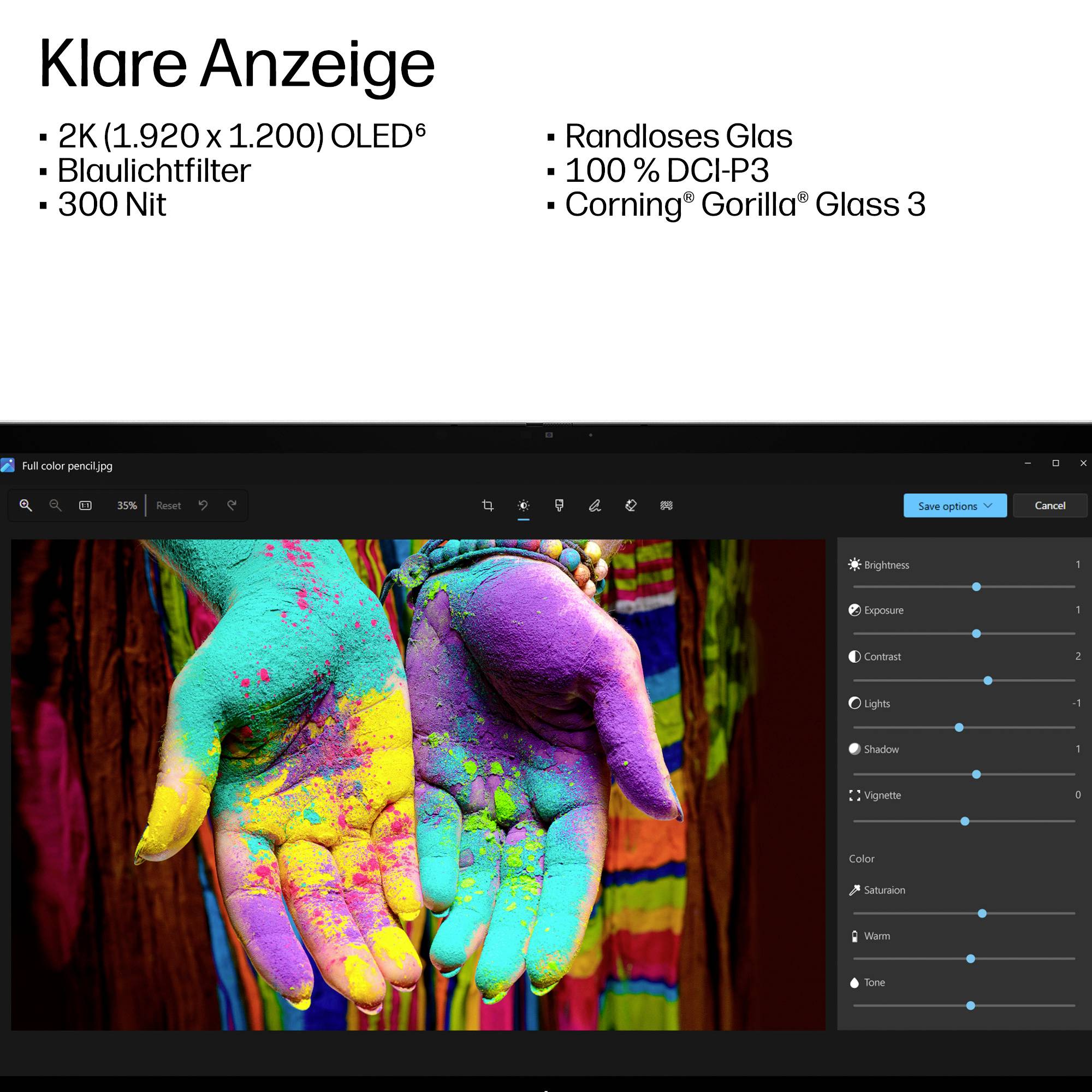1092x1092 pixels.
Task: Click the redo arrow icon
Action: [232, 505]
